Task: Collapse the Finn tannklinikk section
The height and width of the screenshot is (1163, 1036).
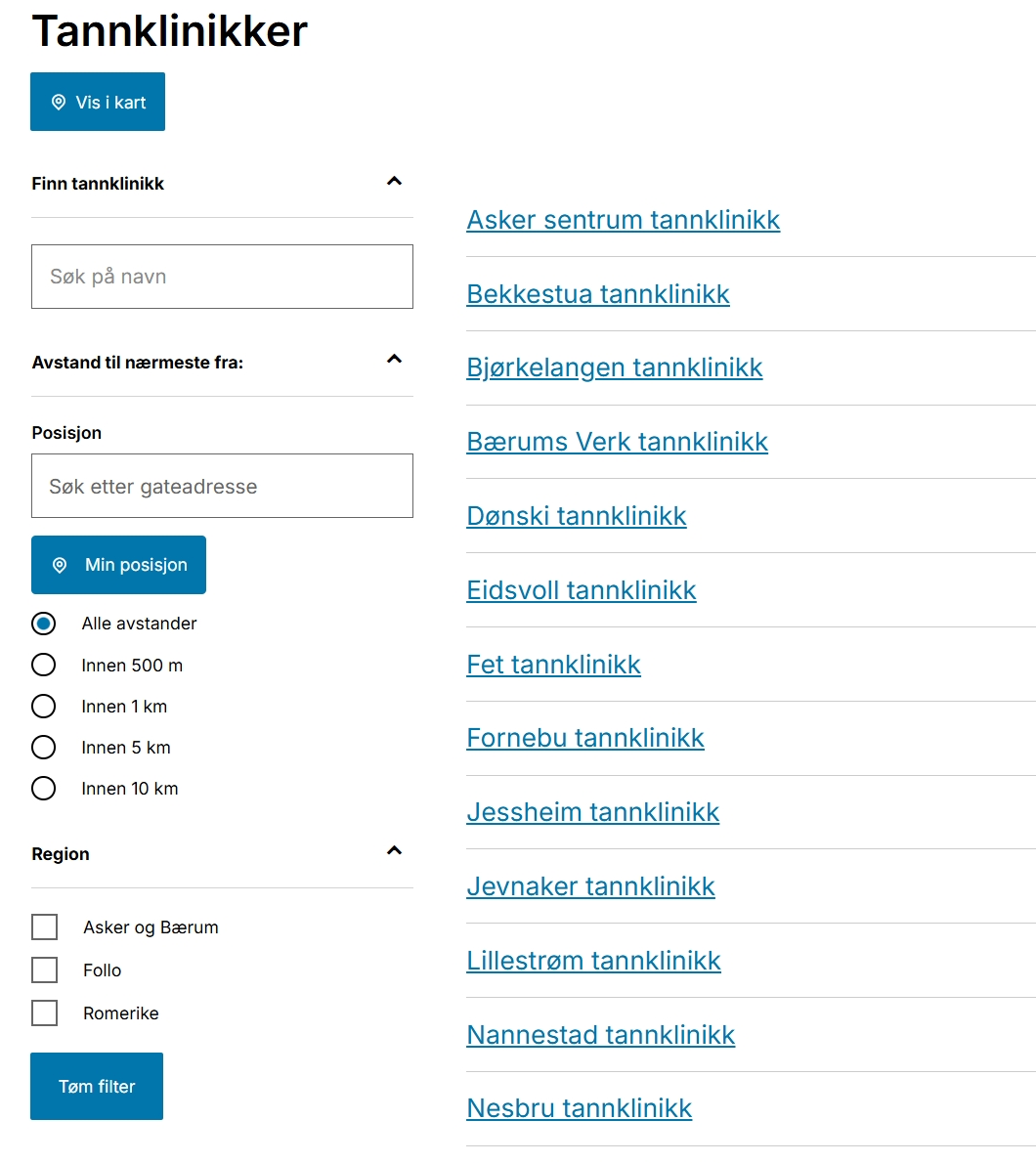Action: 394,181
